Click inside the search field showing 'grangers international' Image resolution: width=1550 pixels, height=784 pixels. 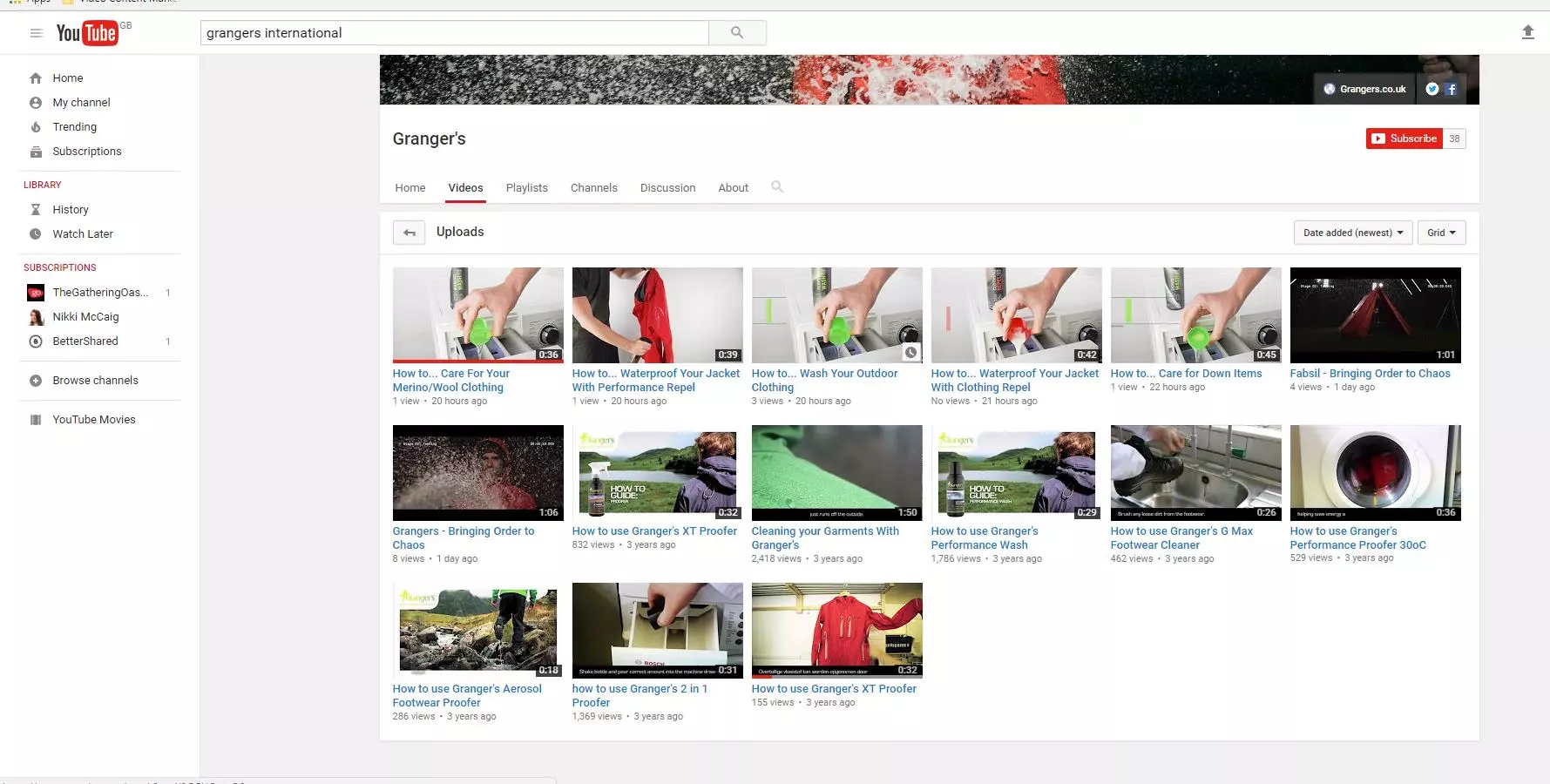point(453,32)
